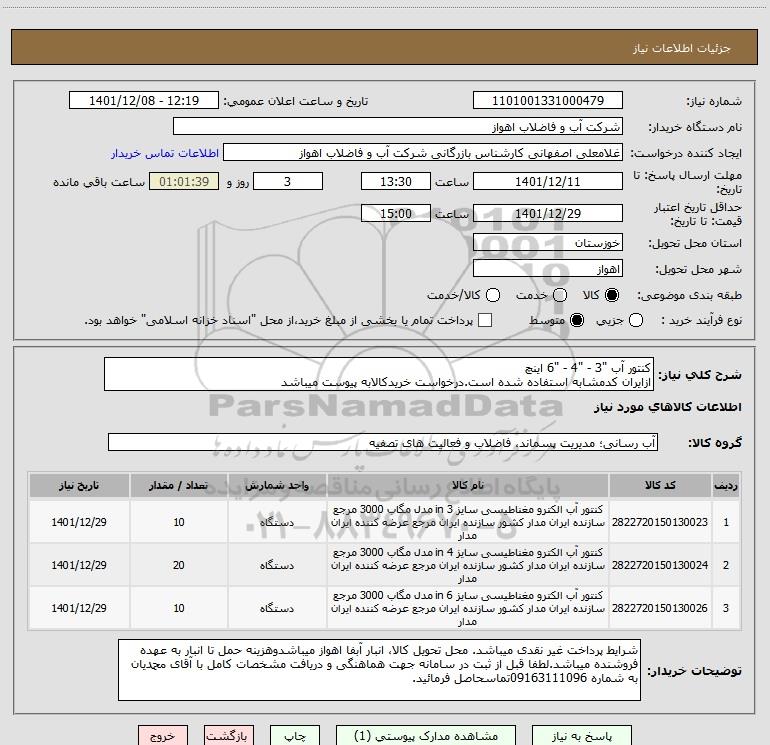Click the buyer notes text area
Viewport: 770px width, 745px height.
click(x=379, y=670)
